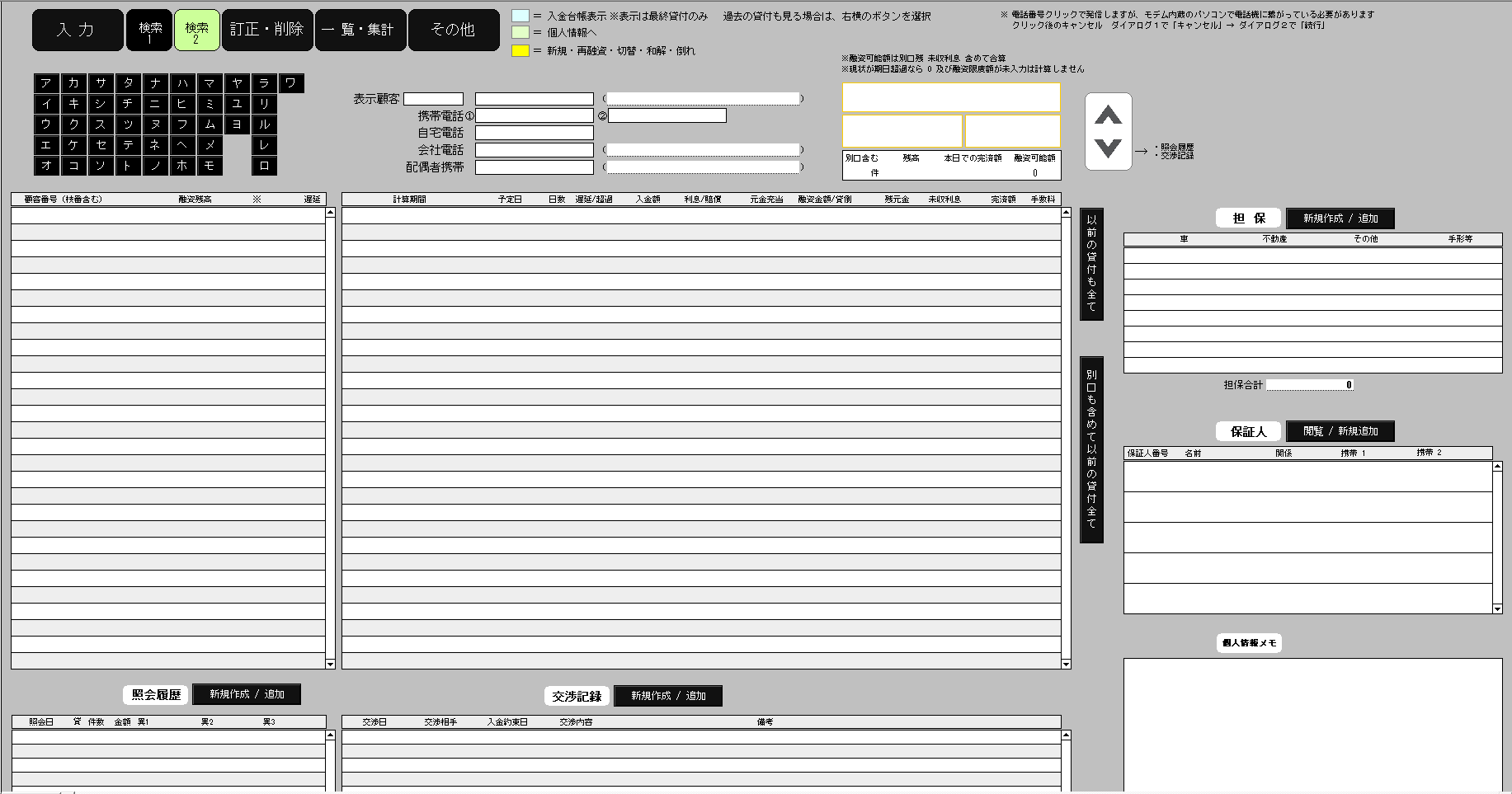Viewport: 1512px width, 794px height.
Task: Select the highlighted 検索2 tab
Action: pos(196,30)
